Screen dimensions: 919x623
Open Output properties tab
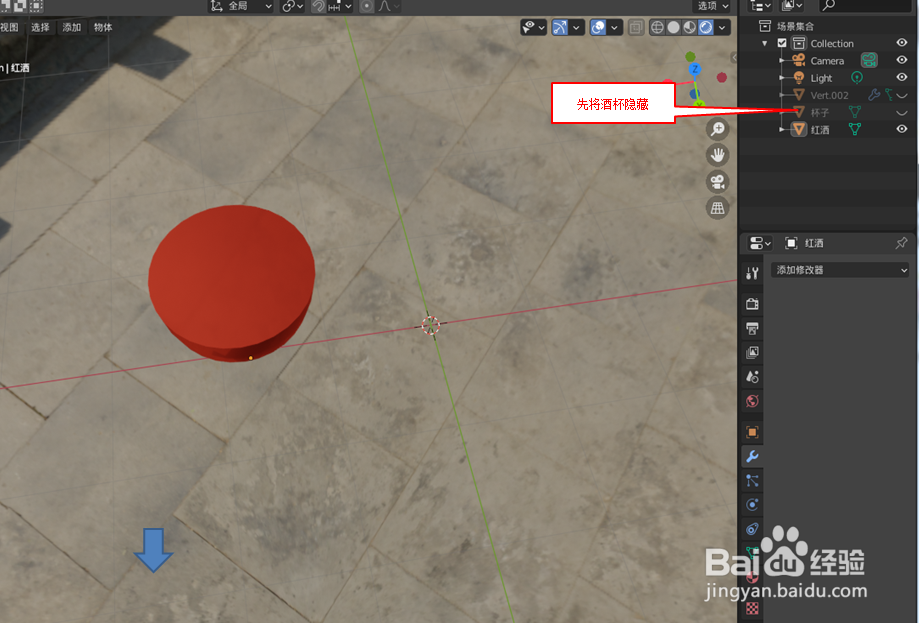[x=753, y=328]
